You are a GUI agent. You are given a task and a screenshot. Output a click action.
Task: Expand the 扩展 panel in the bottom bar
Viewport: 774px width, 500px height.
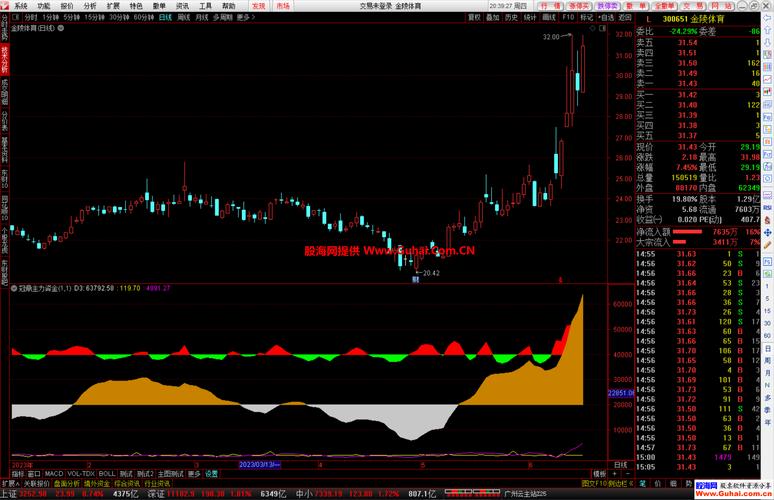(x=10, y=484)
